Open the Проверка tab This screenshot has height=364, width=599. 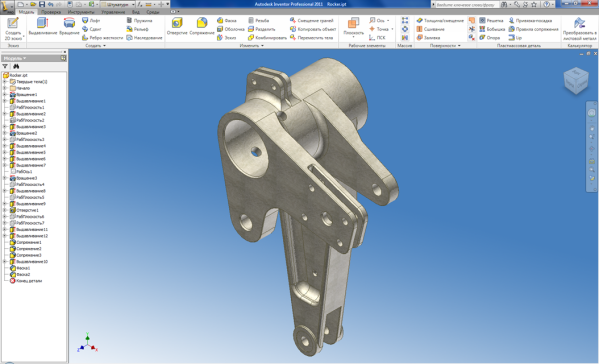51,12
